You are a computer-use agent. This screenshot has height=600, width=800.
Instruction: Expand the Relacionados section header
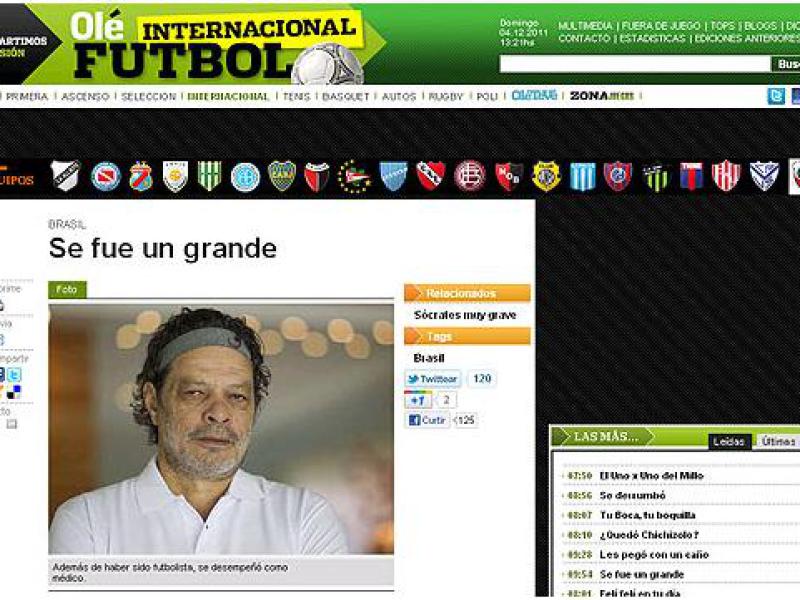pos(467,293)
